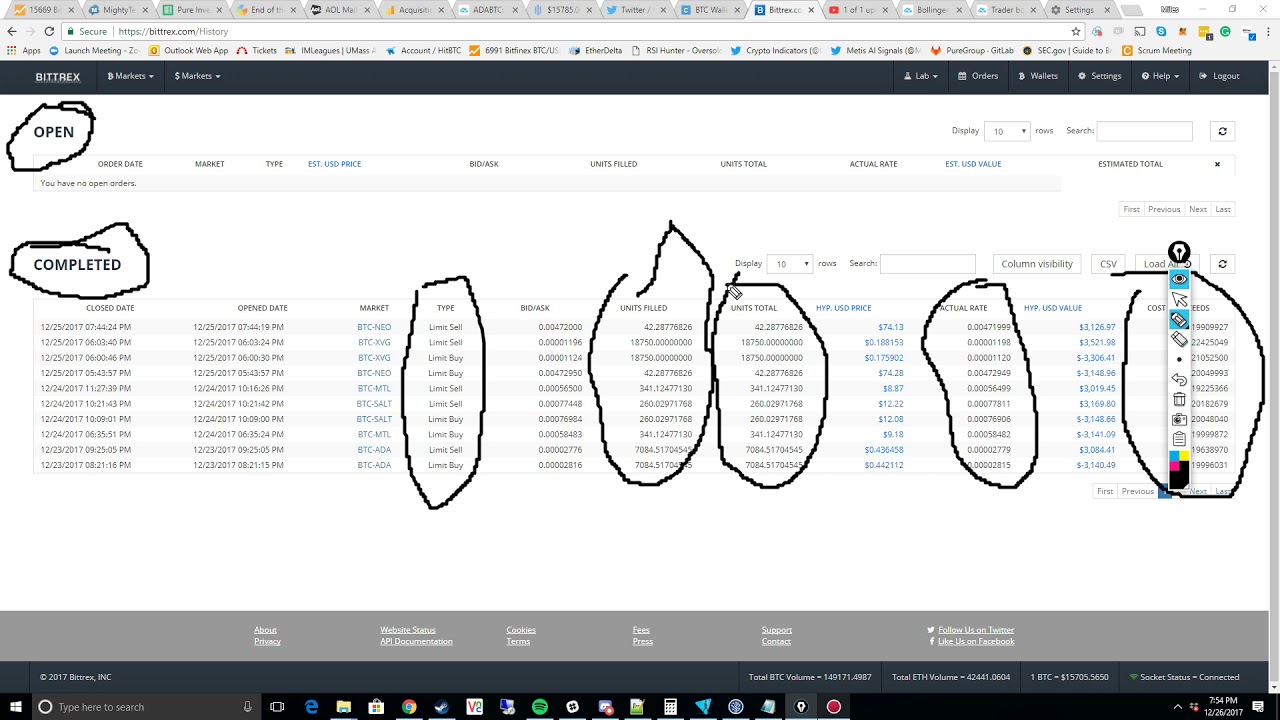Open Spotify from the taskbar

tap(540, 707)
